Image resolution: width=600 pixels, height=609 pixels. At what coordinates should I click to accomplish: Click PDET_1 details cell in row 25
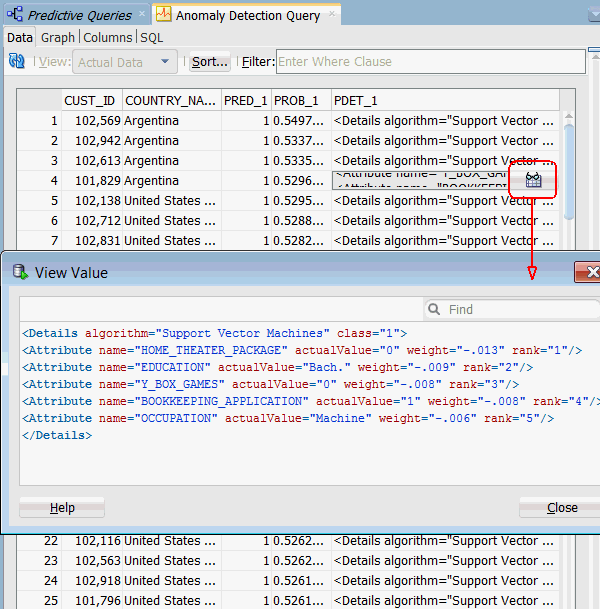point(445,600)
